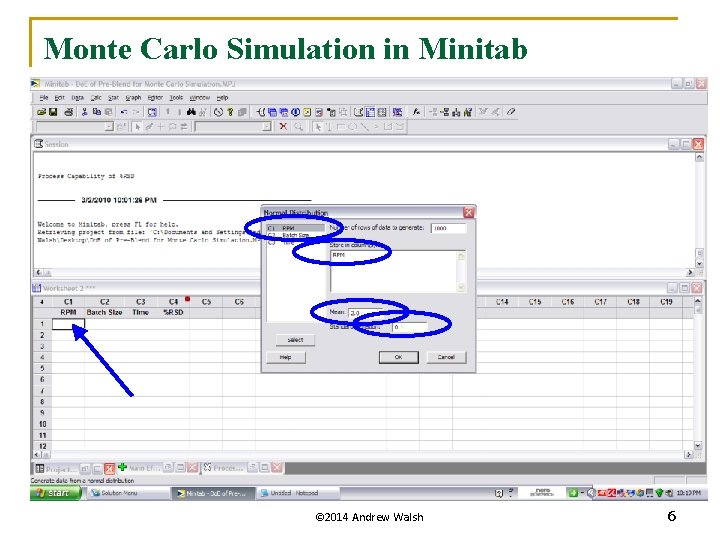Screen dimensions: 720x540
Task: Click the Store in column(s) text box
Action: pos(398,271)
